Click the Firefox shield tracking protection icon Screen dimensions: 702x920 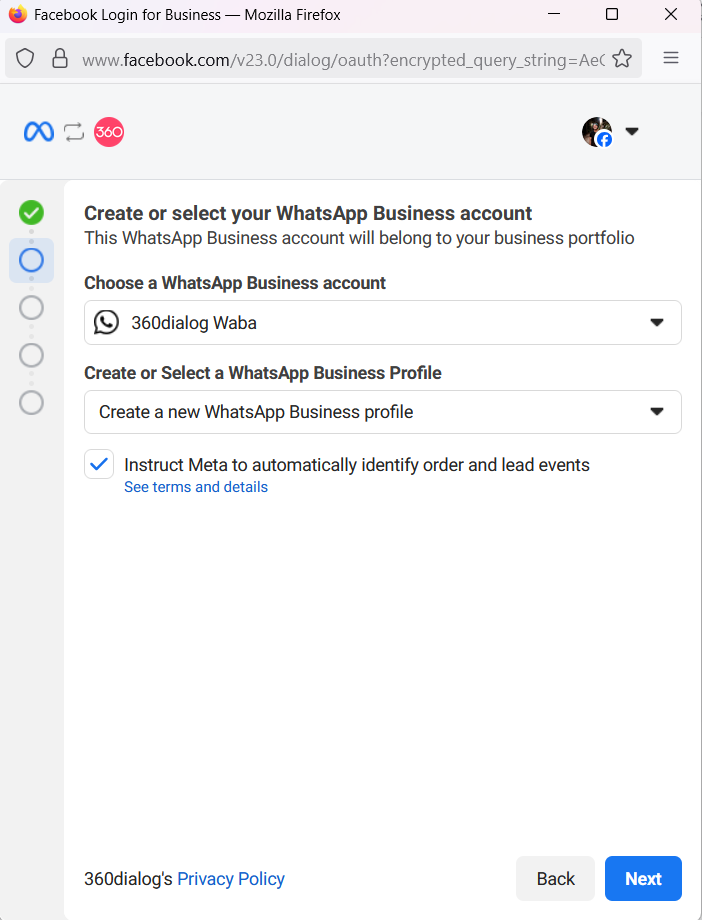pyautogui.click(x=25, y=58)
